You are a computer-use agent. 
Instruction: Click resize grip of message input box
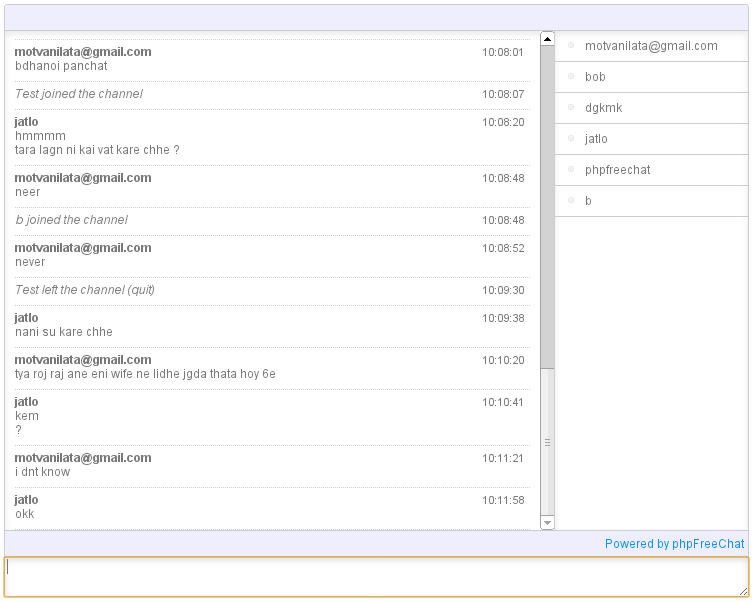[743, 592]
